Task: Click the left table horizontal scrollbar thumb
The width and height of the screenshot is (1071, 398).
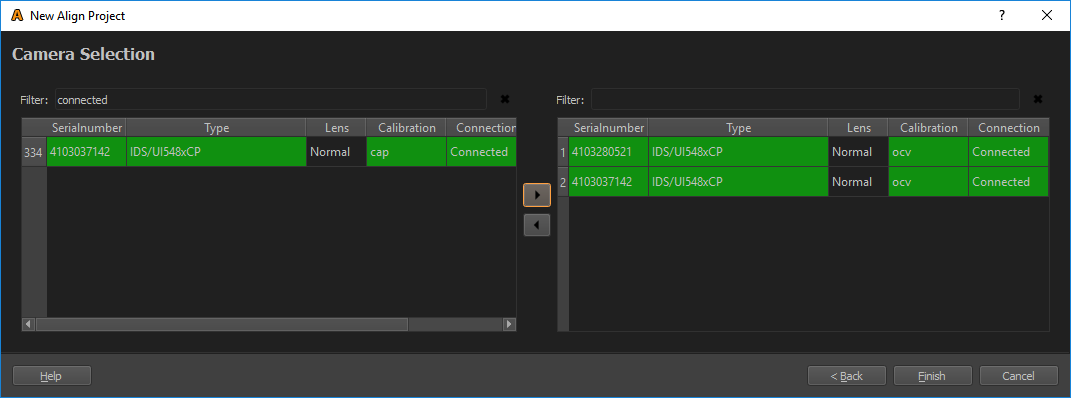Action: tap(222, 324)
